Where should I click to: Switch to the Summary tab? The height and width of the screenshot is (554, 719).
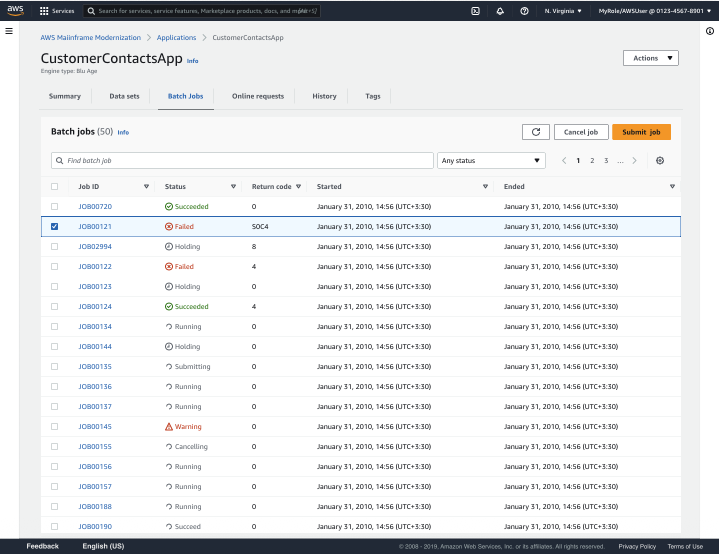[x=65, y=96]
